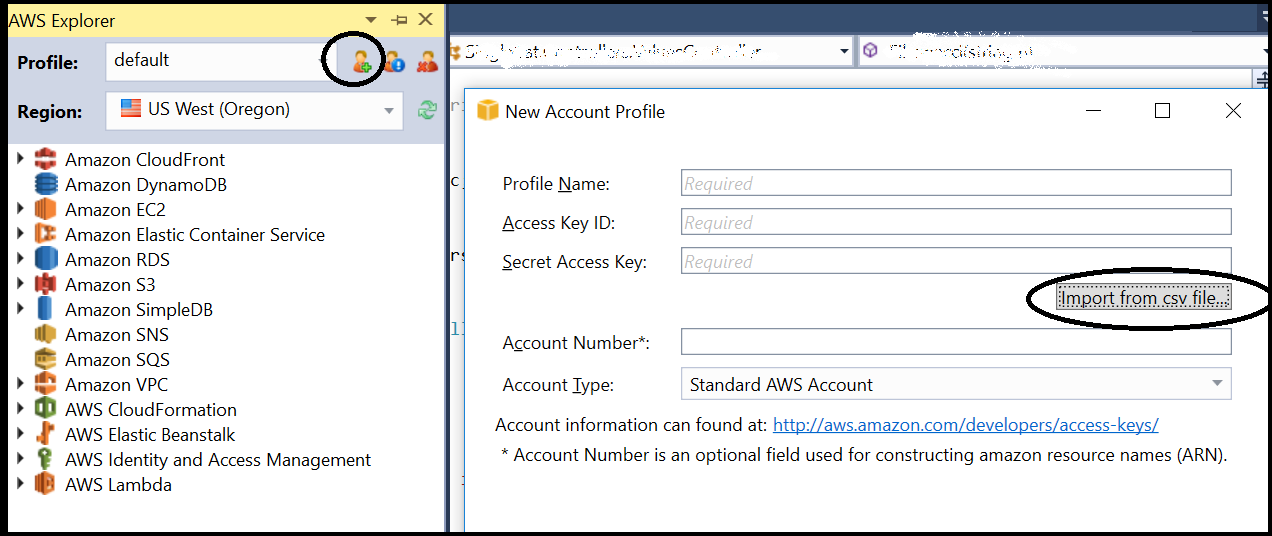
Task: Open the aws.amazon.com access-keys link
Action: pyautogui.click(x=965, y=425)
